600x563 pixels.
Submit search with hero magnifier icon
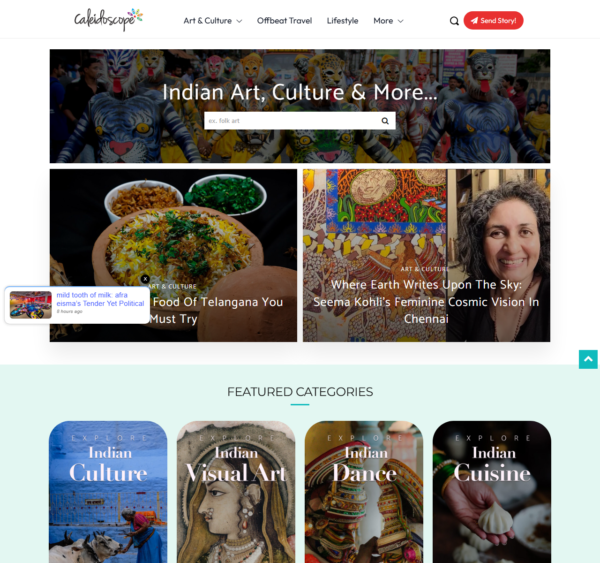coord(385,121)
